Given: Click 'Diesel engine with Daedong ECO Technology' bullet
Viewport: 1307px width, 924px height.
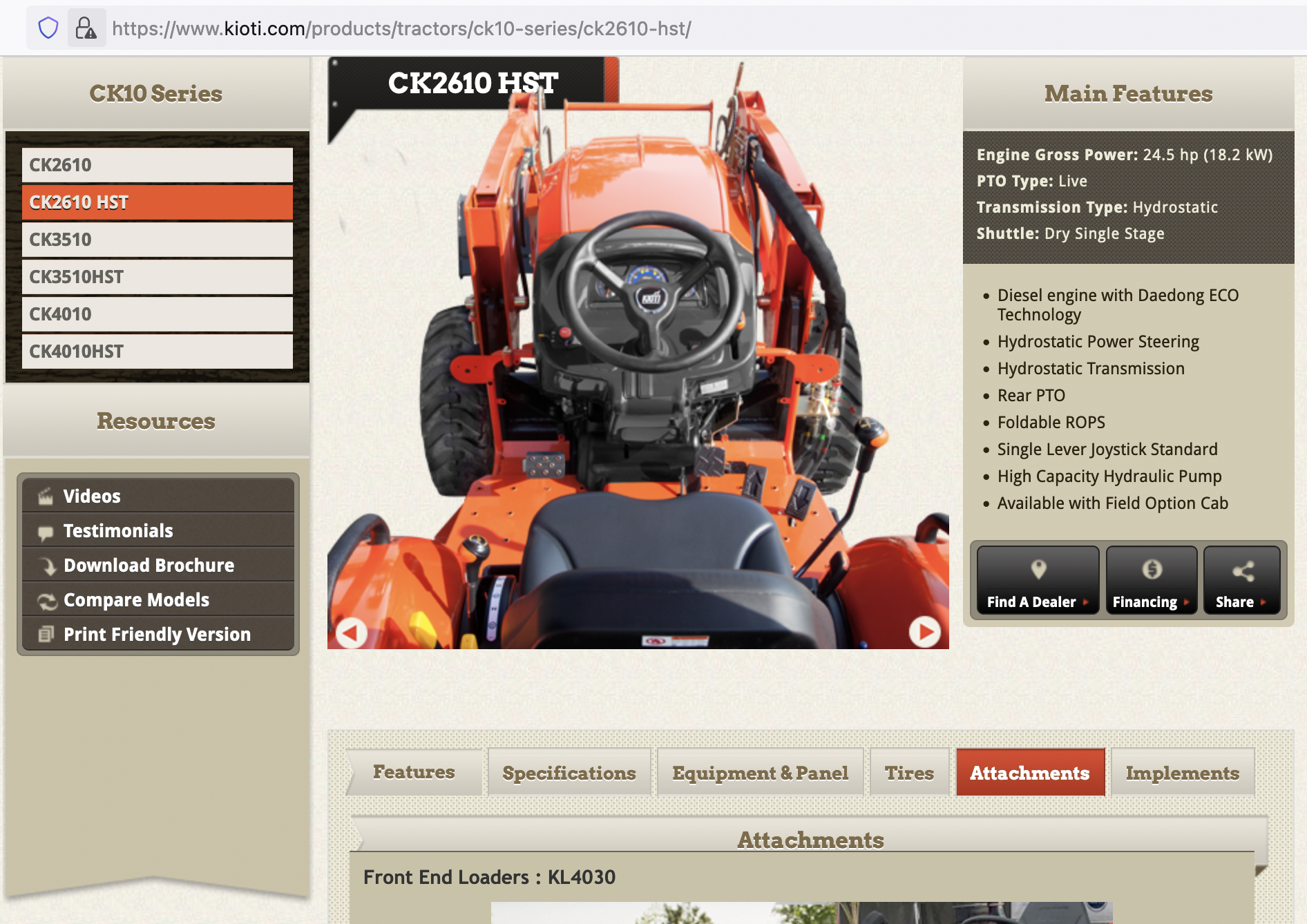Looking at the screenshot, I should (x=1118, y=305).
